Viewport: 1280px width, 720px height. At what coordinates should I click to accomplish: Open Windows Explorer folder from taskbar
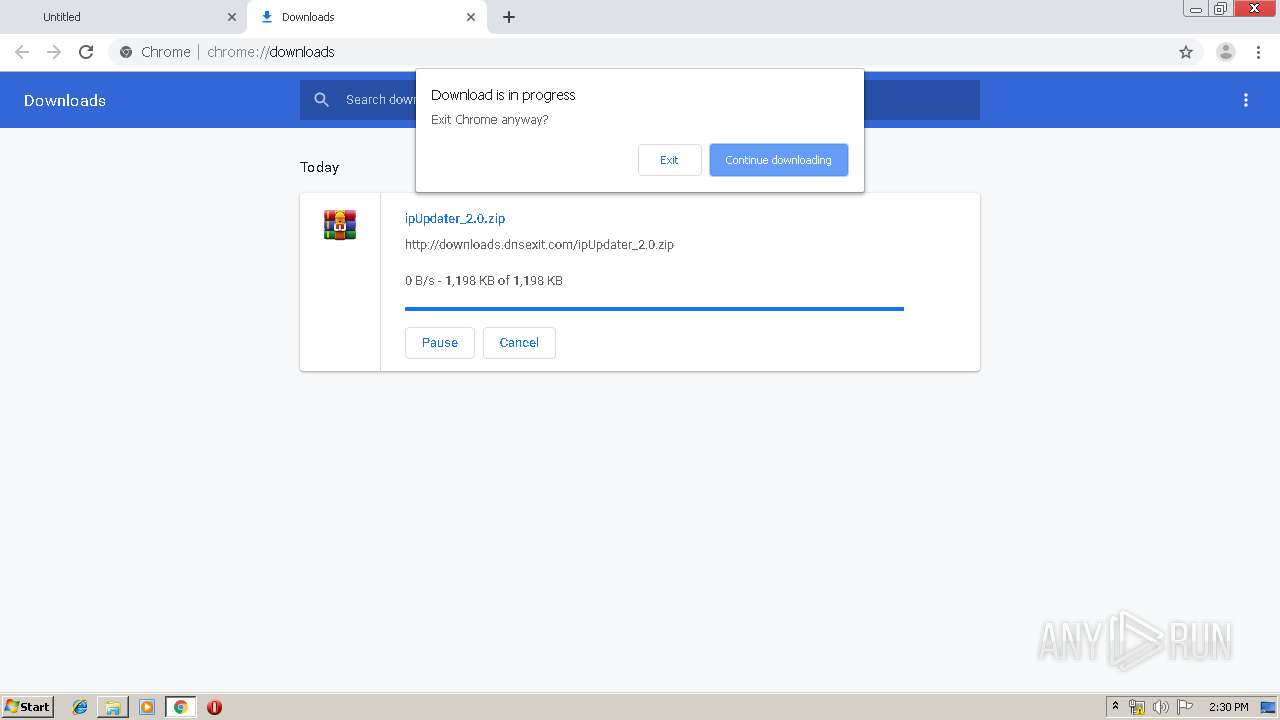113,707
